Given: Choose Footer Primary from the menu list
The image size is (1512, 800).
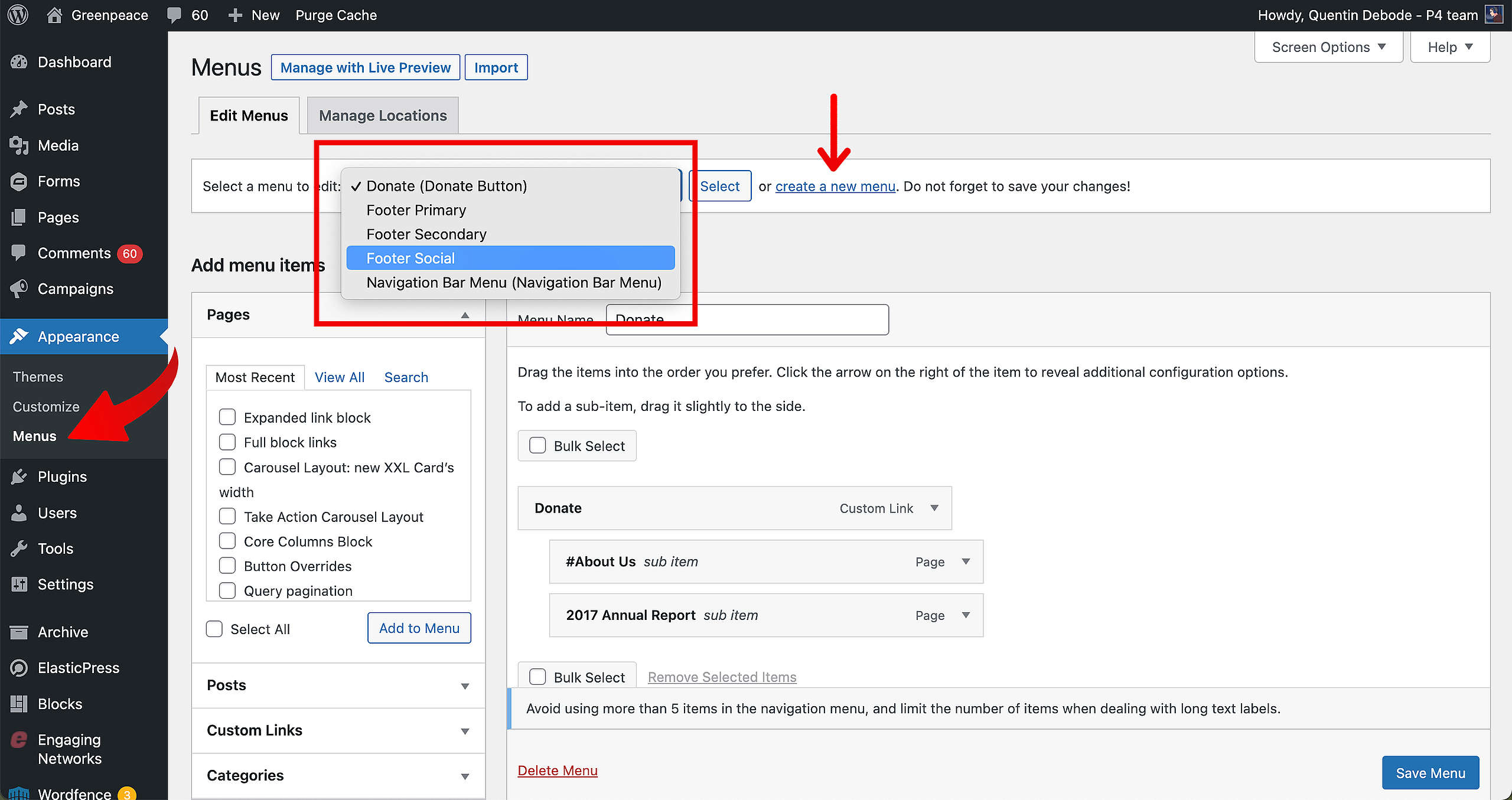Looking at the screenshot, I should (511, 210).
